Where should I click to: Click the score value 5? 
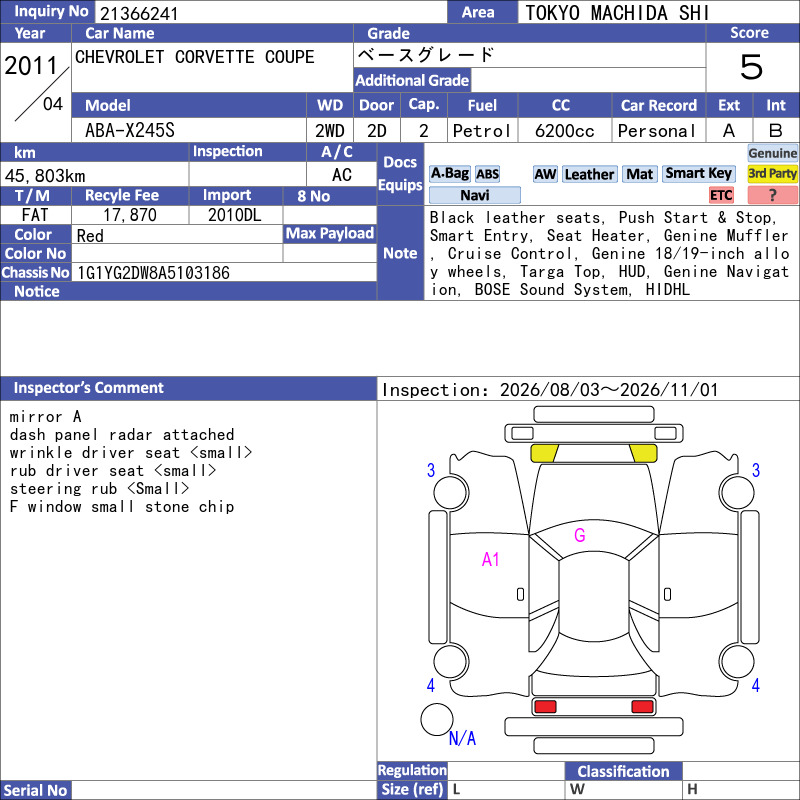coord(752,67)
